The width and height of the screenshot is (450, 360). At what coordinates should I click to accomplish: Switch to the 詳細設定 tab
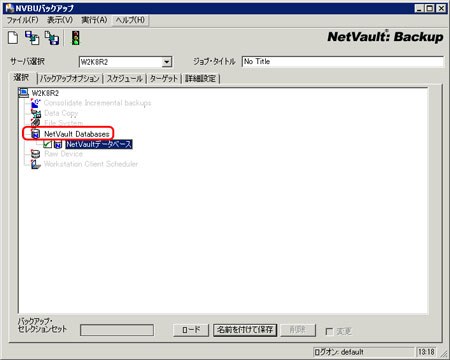[x=200, y=79]
